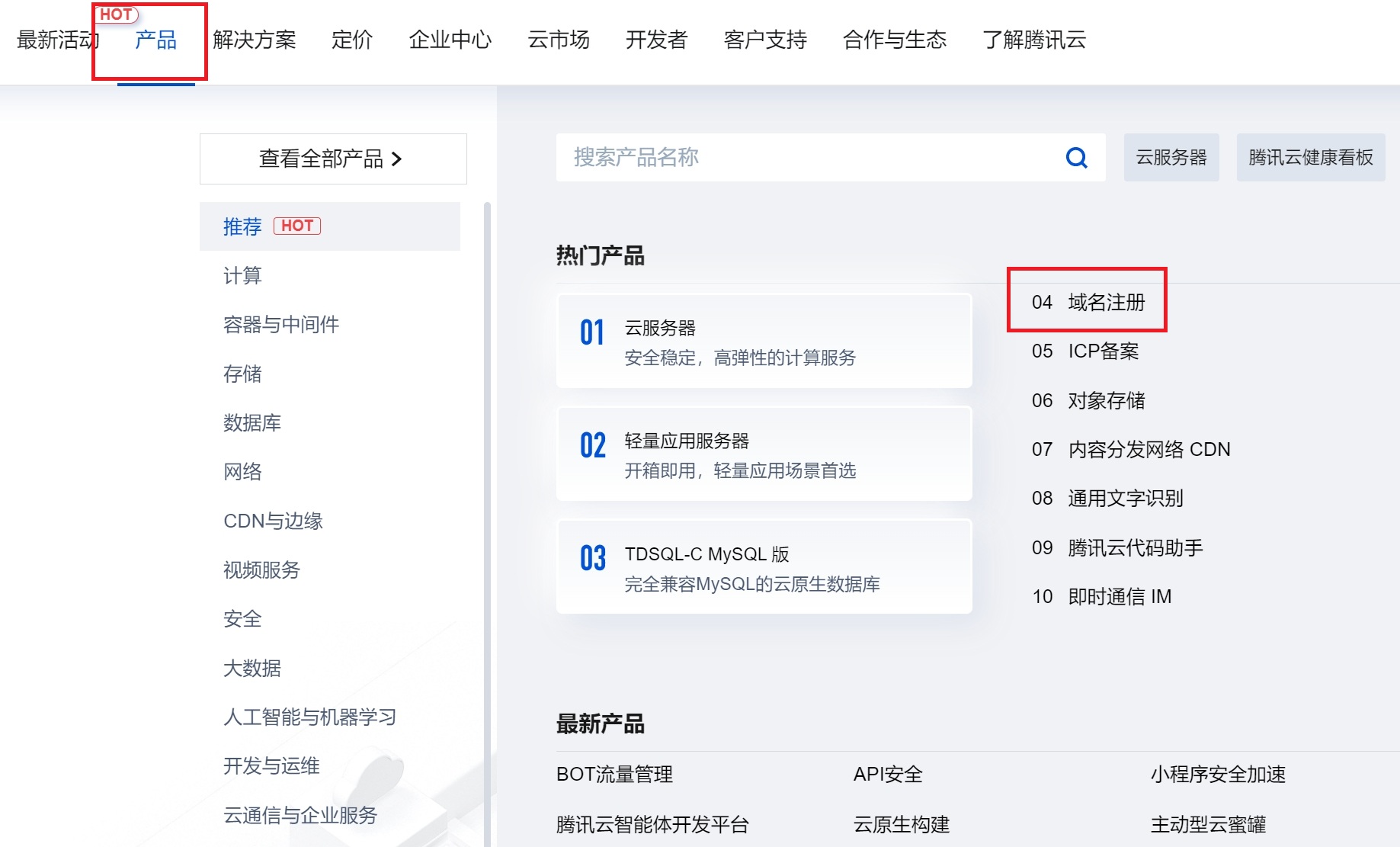
Task: Open the 企业中心 menu
Action: pyautogui.click(x=450, y=40)
